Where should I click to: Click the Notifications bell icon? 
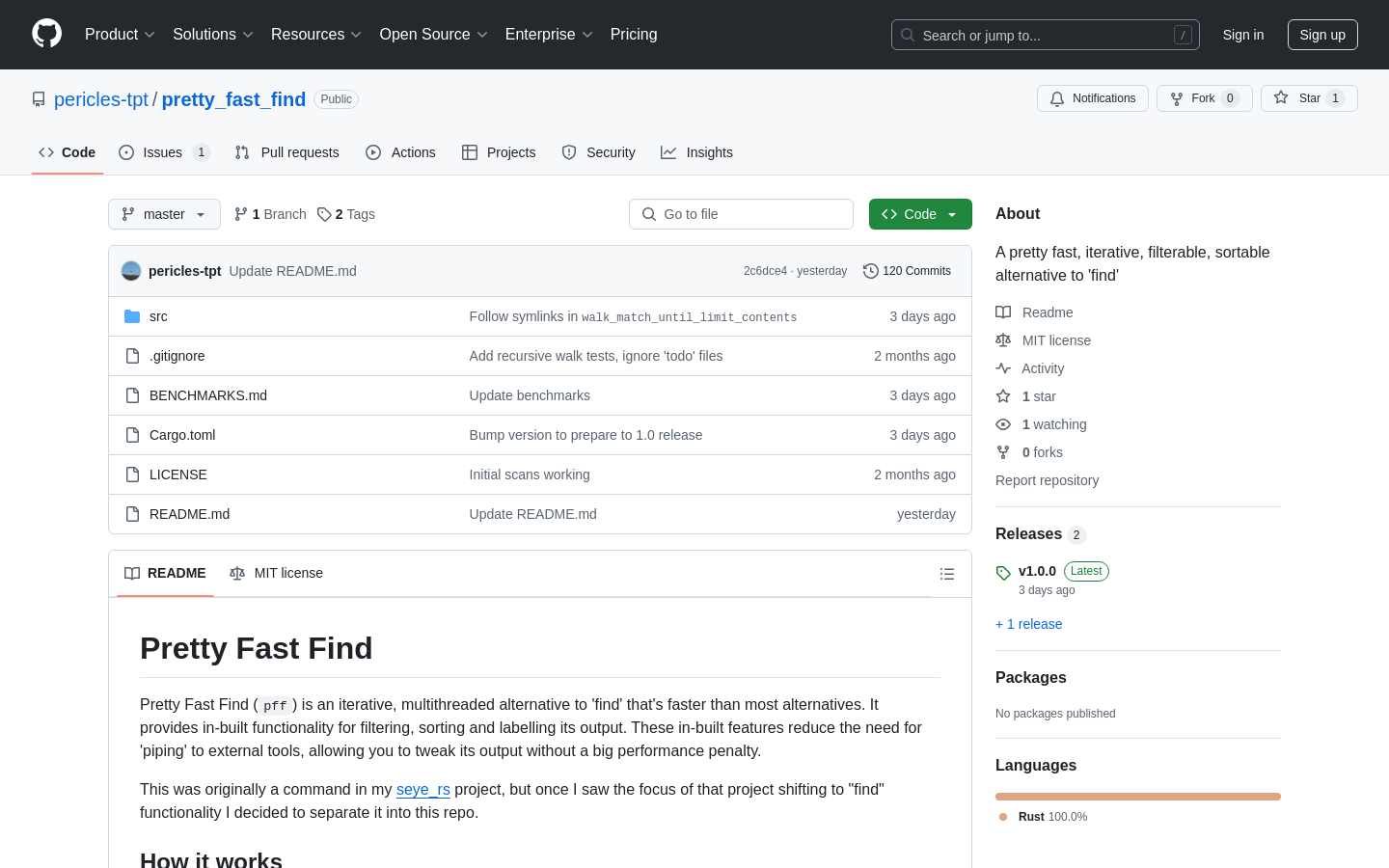[1057, 98]
